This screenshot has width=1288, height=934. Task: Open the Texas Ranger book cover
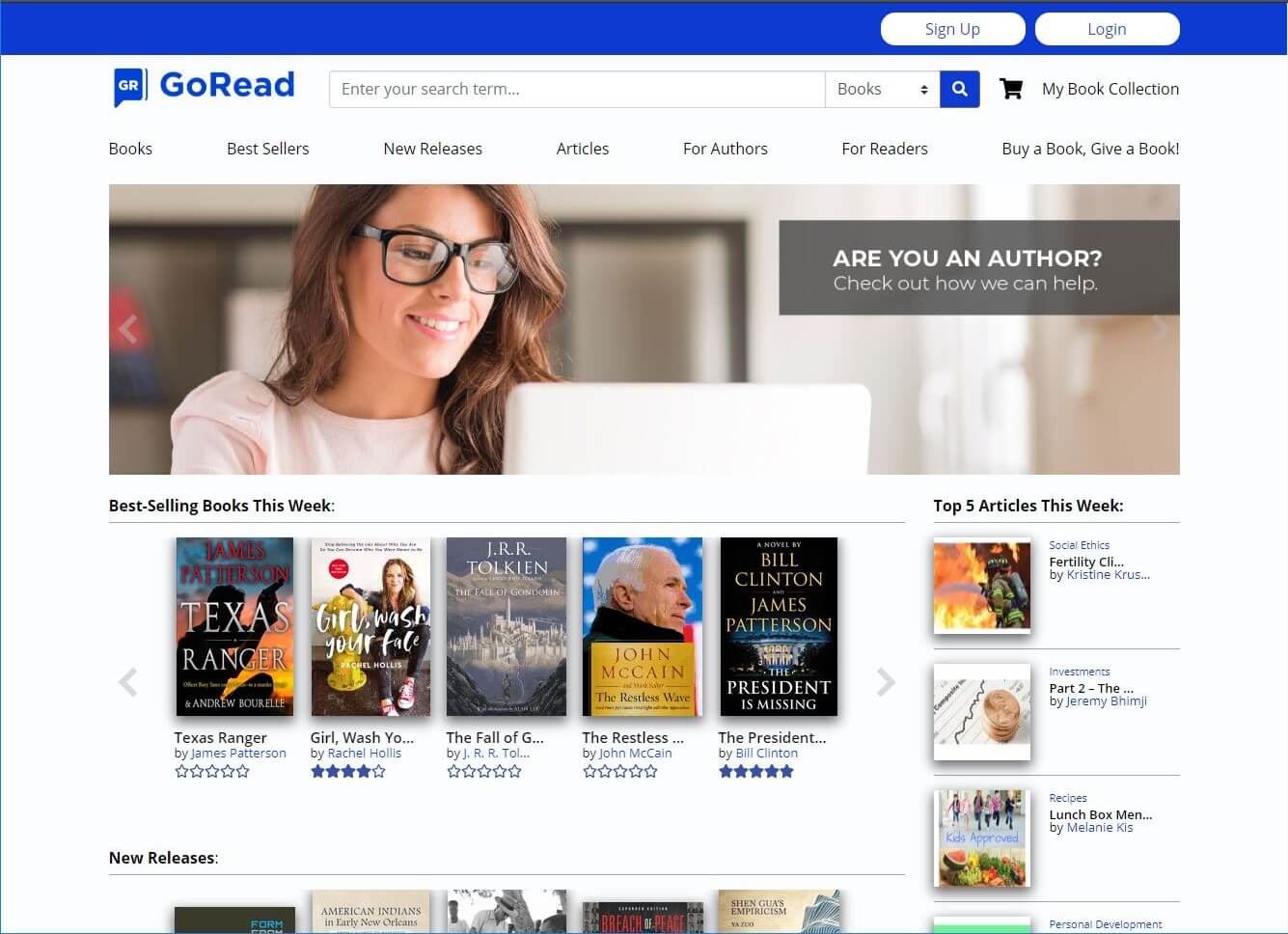tap(234, 626)
